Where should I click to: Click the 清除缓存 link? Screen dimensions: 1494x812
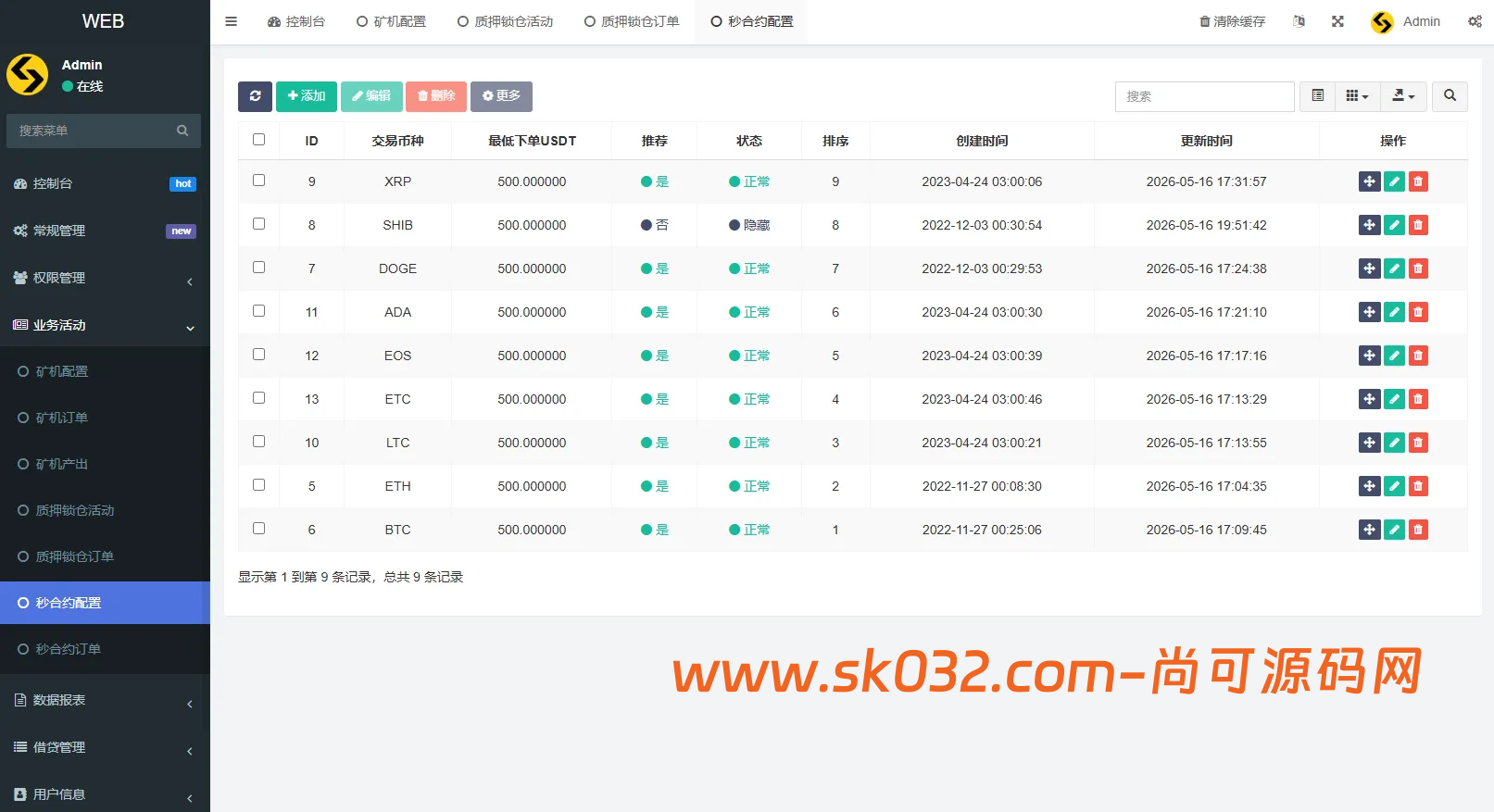pos(1232,21)
